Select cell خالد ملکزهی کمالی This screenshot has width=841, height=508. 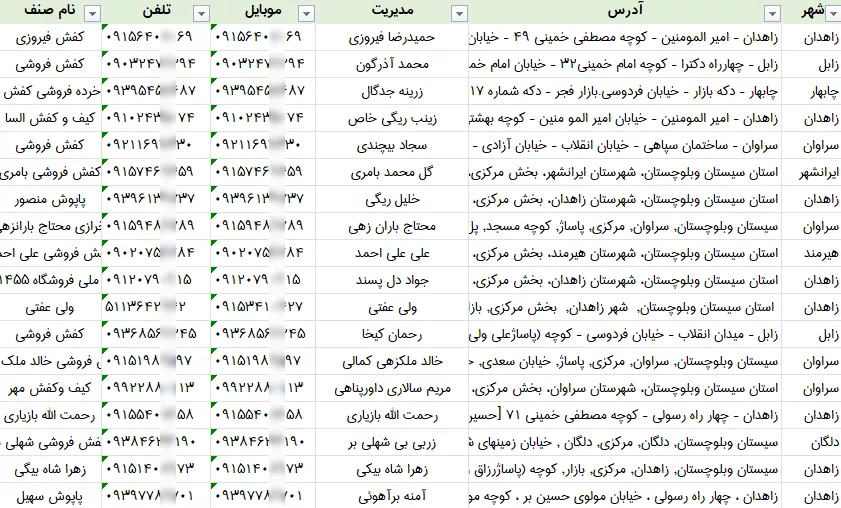coord(392,362)
